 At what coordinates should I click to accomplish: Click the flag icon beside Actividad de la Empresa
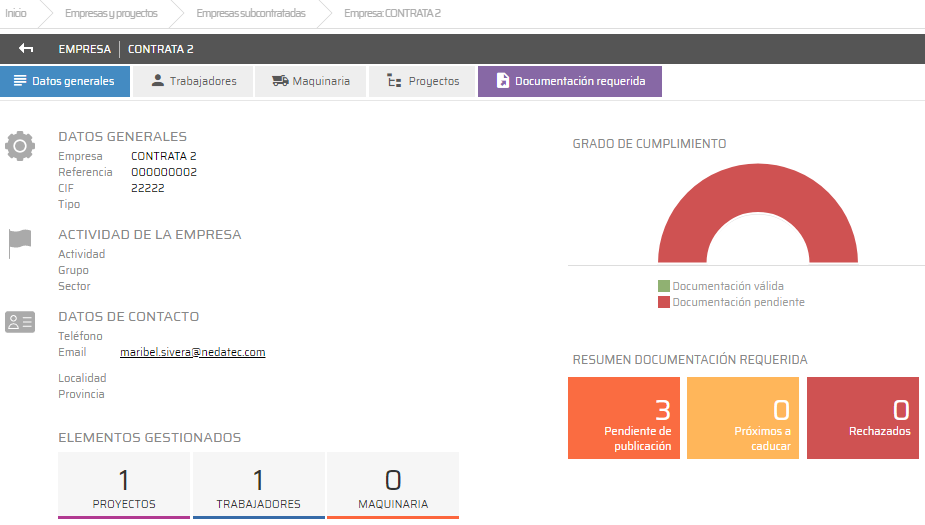20,243
